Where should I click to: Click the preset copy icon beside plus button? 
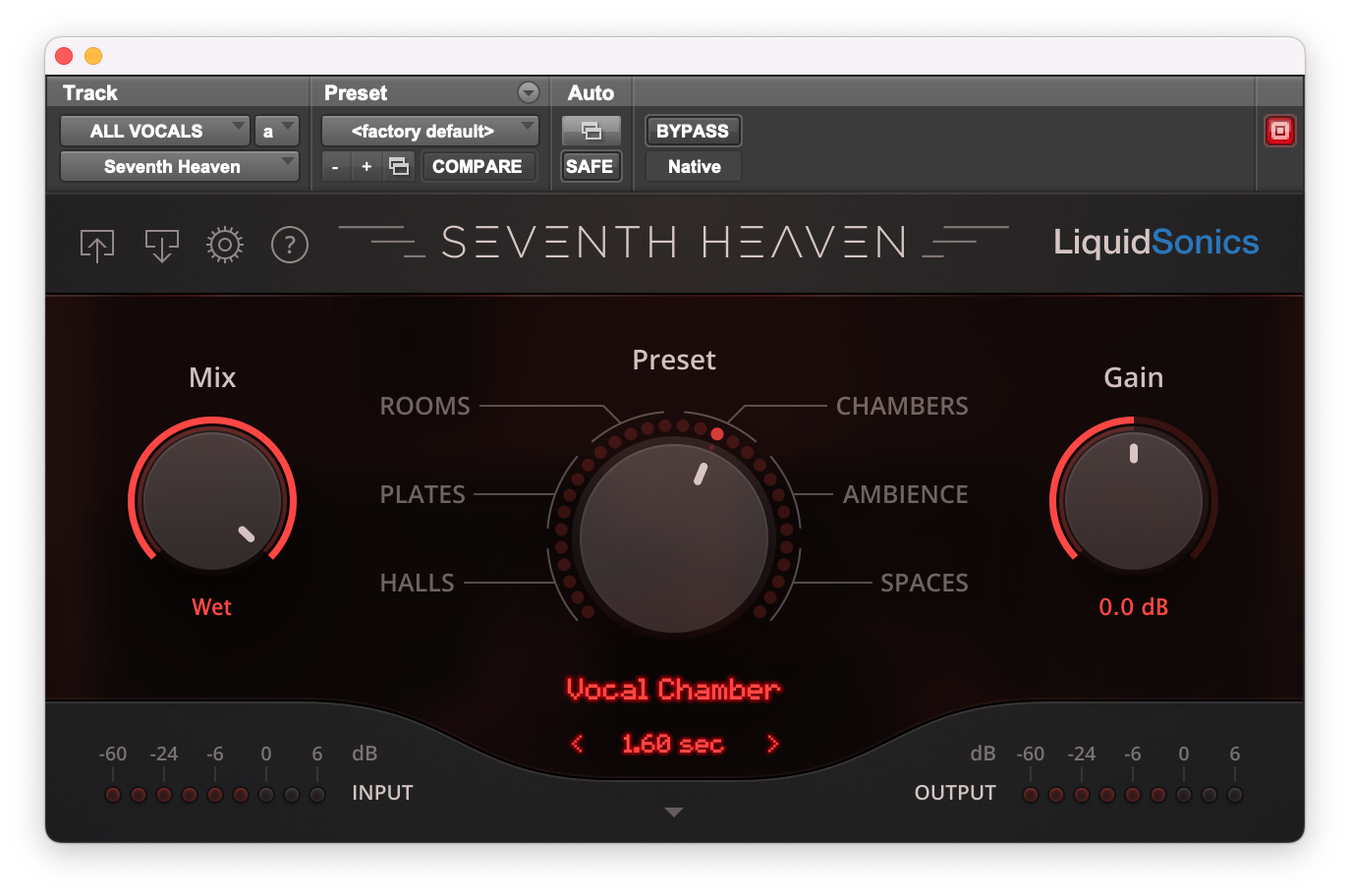point(398,166)
